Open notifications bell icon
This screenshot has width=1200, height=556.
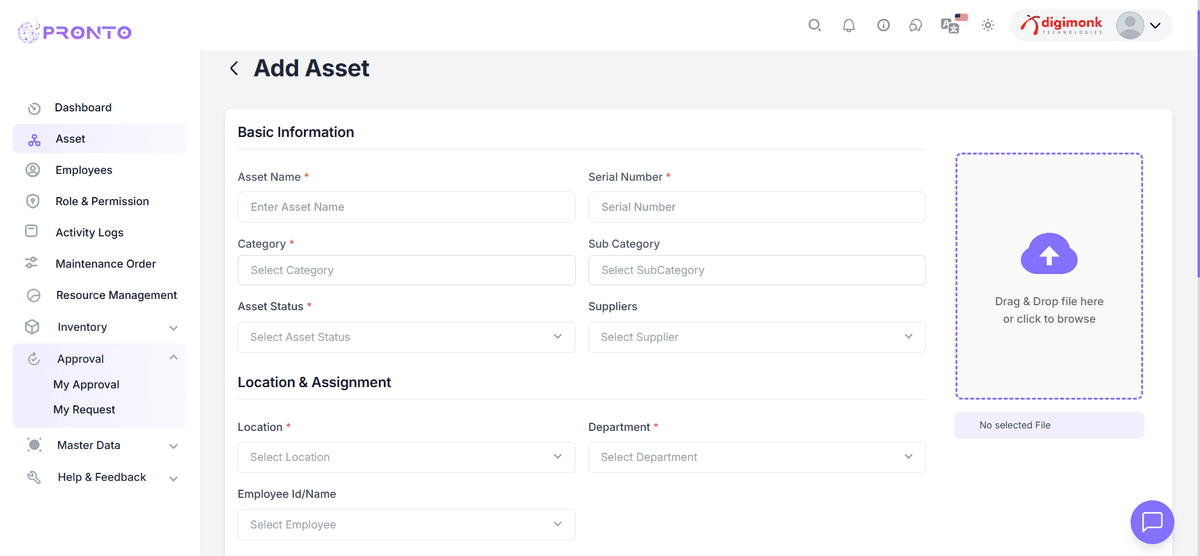[849, 25]
